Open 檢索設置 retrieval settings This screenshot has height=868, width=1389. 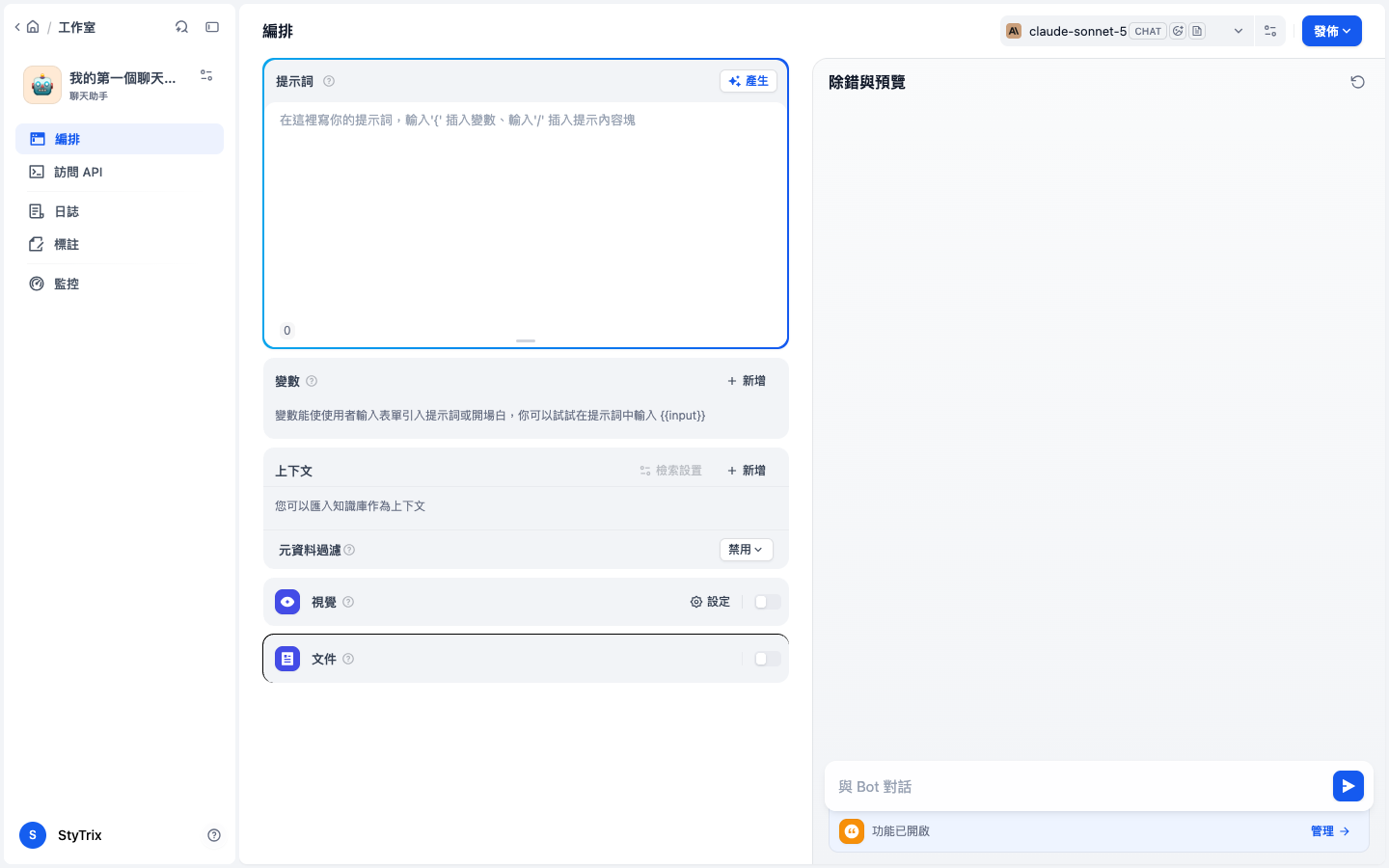click(x=670, y=471)
